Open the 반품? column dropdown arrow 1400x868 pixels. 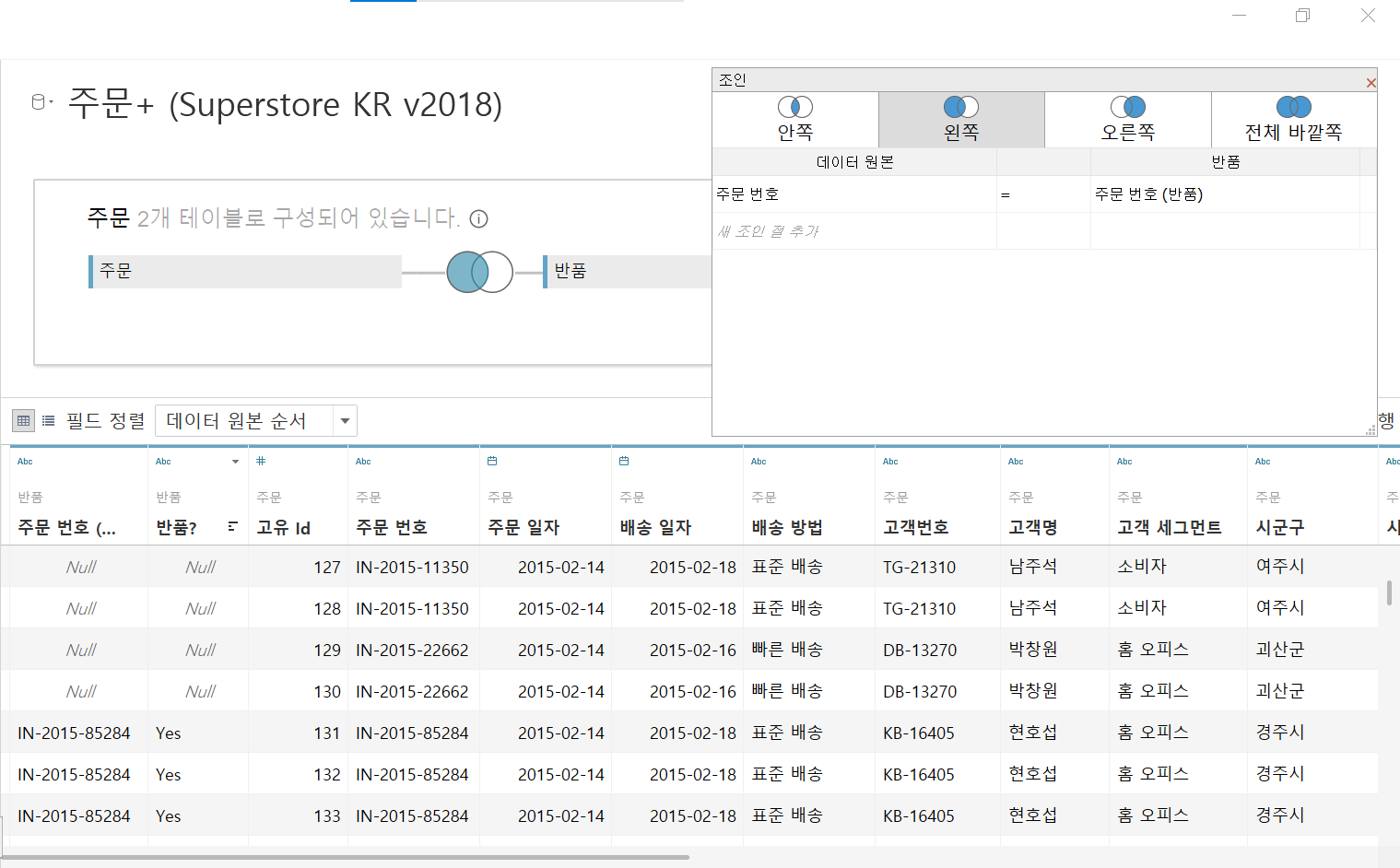(x=235, y=462)
